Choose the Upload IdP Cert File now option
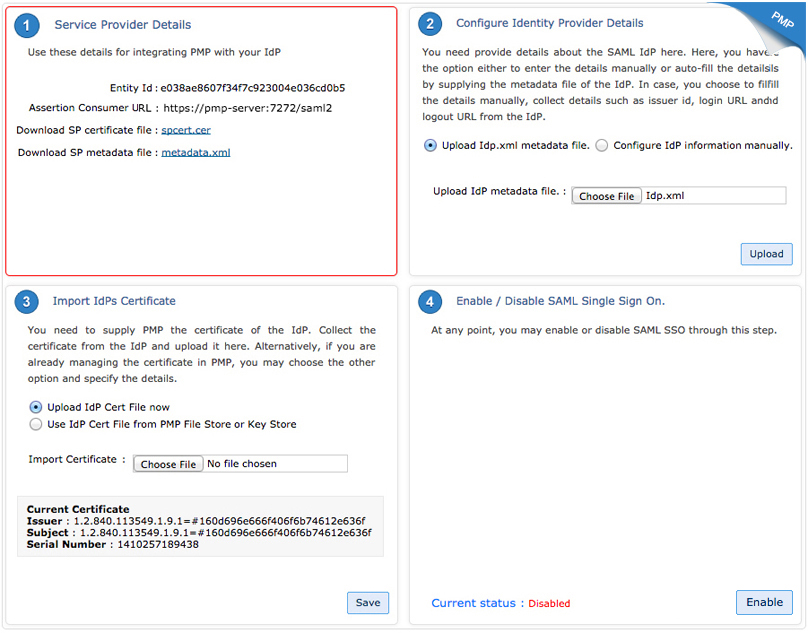808x633 pixels. (36, 407)
